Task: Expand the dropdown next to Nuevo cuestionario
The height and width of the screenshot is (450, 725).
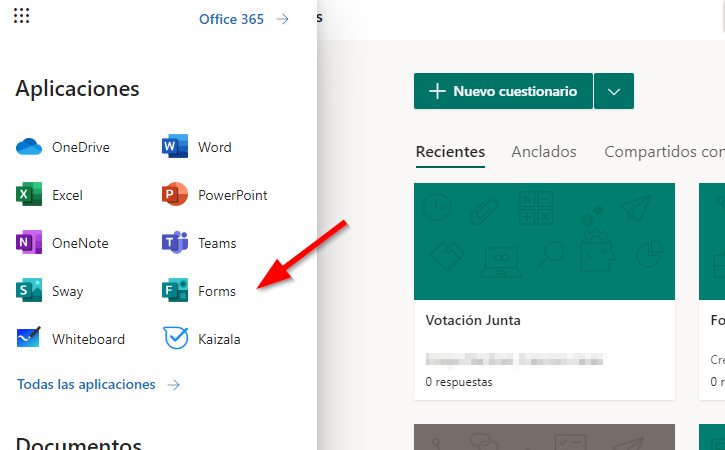Action: (x=614, y=91)
